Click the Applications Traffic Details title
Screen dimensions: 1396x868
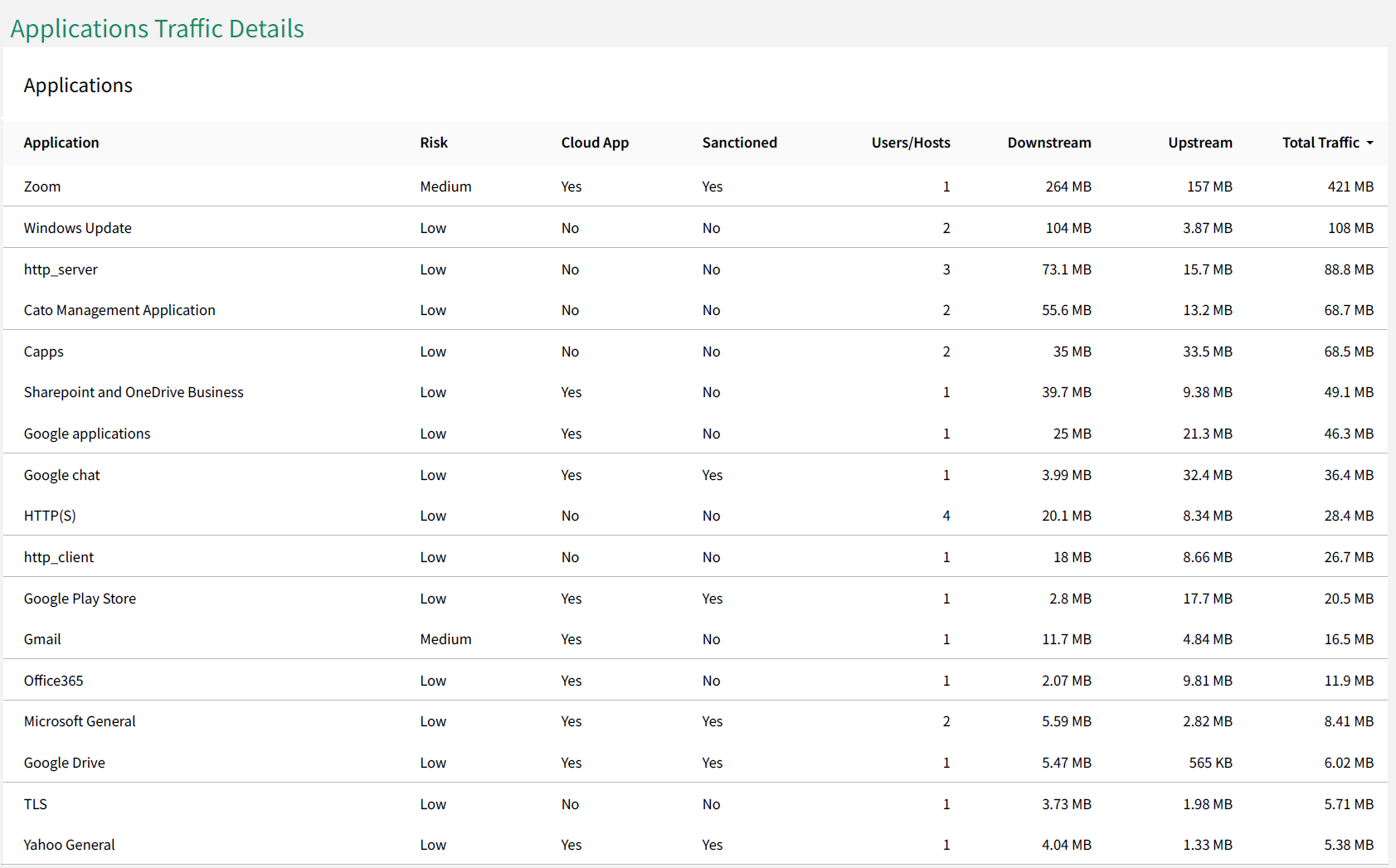(x=158, y=28)
